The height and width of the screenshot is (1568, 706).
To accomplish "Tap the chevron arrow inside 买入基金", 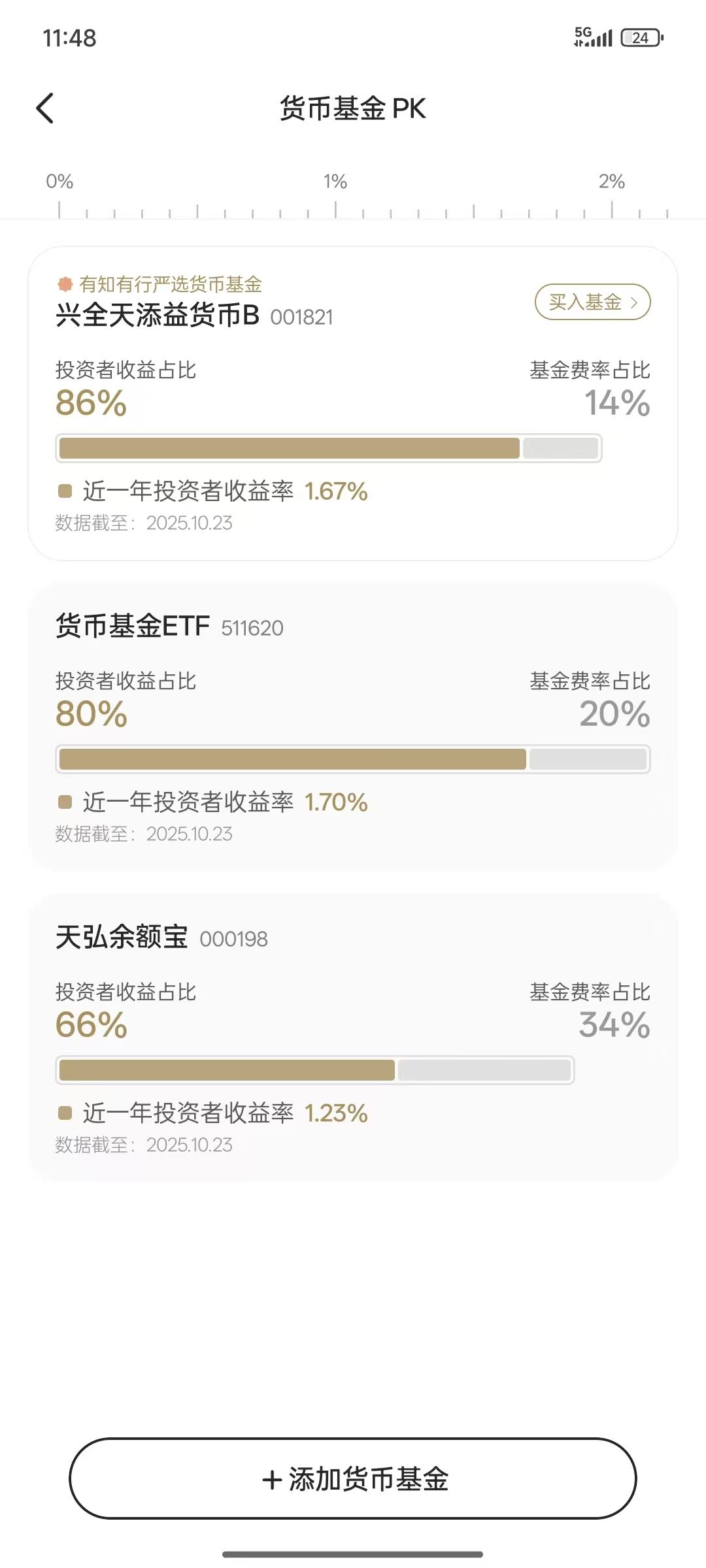I will [x=633, y=302].
